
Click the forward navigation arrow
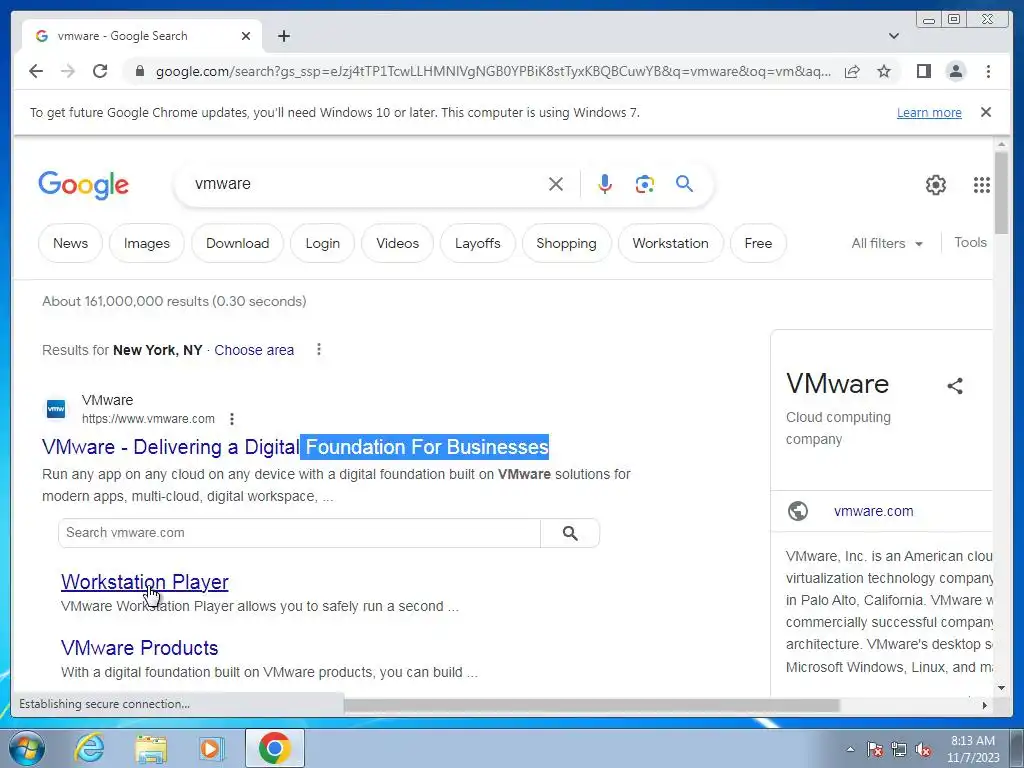(68, 71)
